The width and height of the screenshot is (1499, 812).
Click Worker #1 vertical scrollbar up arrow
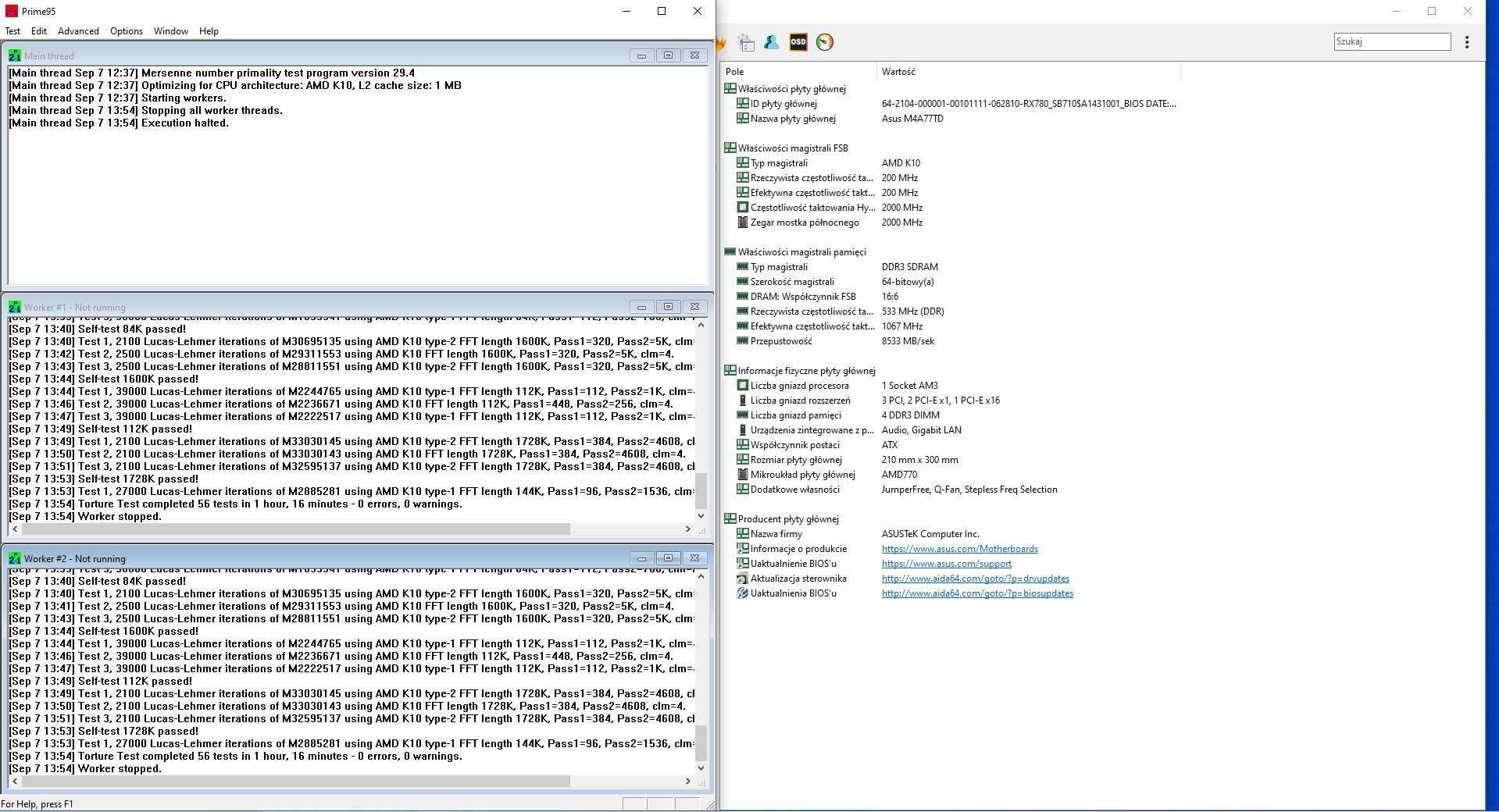click(701, 325)
